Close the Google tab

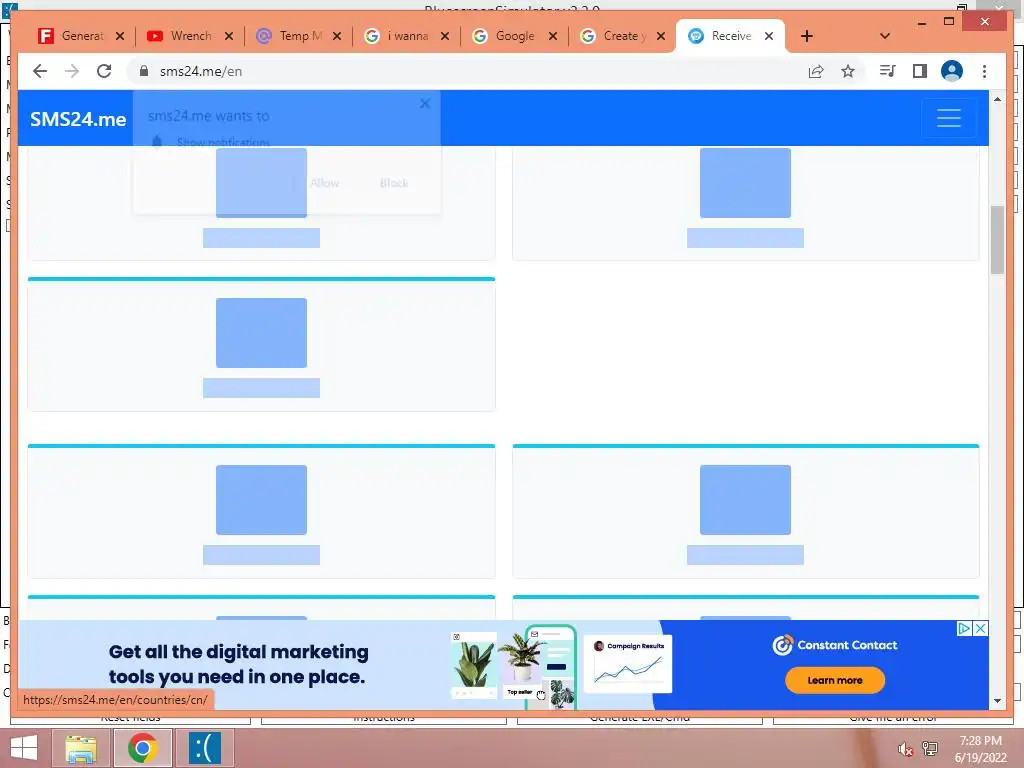point(553,36)
